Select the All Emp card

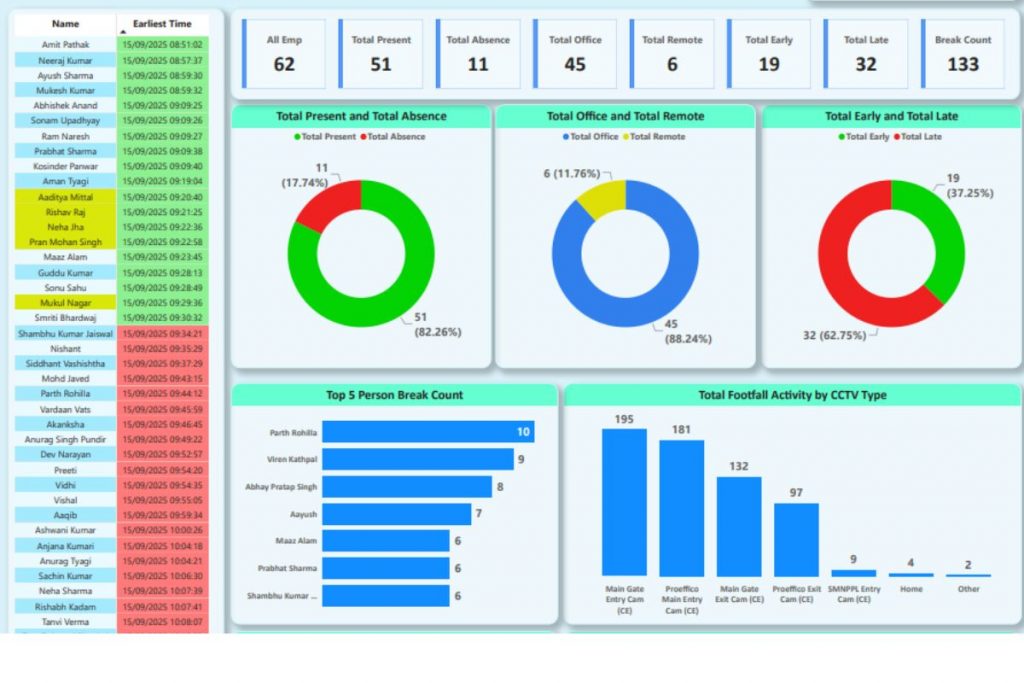pos(284,53)
